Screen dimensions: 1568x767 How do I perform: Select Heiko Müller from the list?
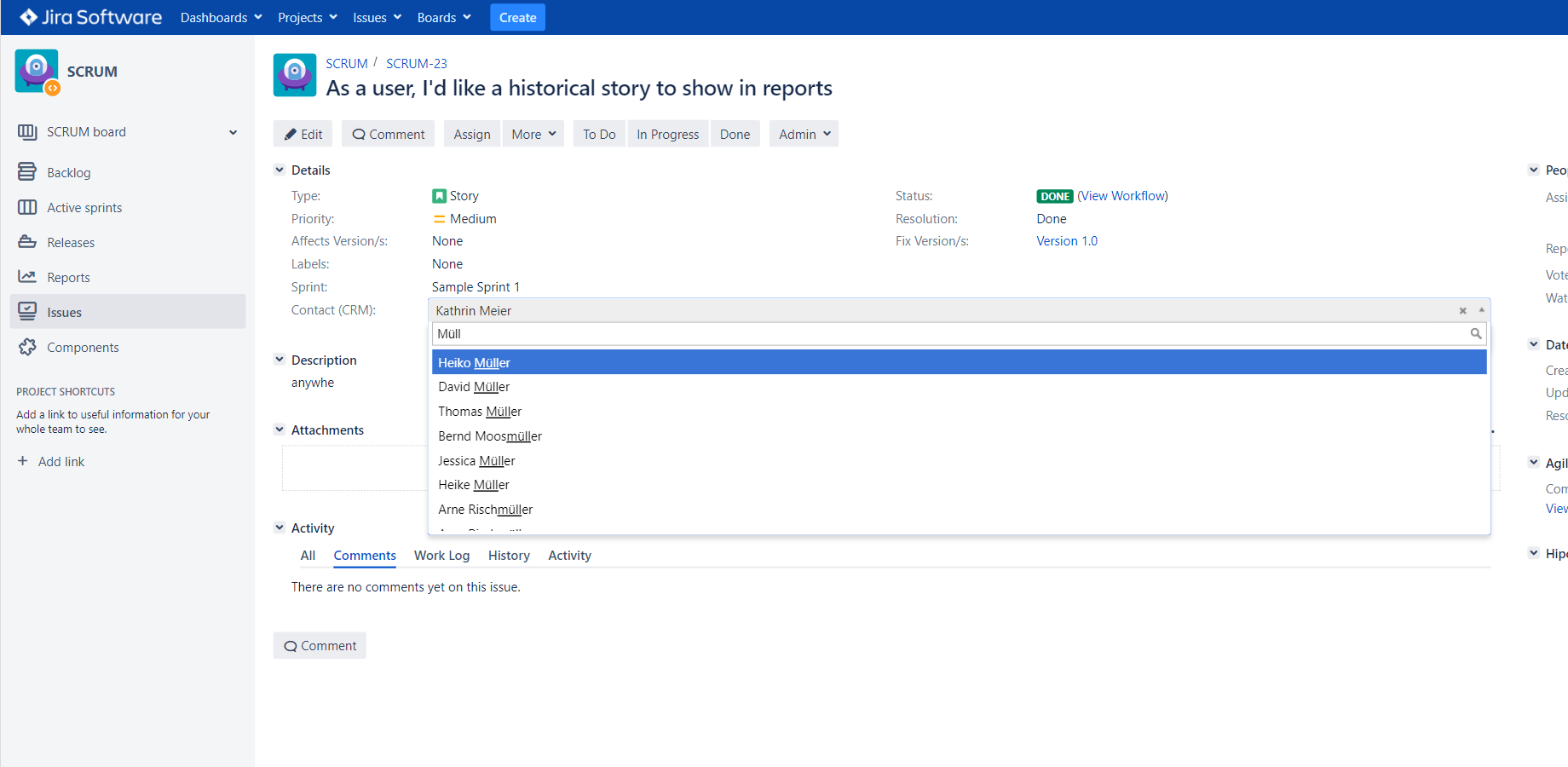tap(960, 362)
